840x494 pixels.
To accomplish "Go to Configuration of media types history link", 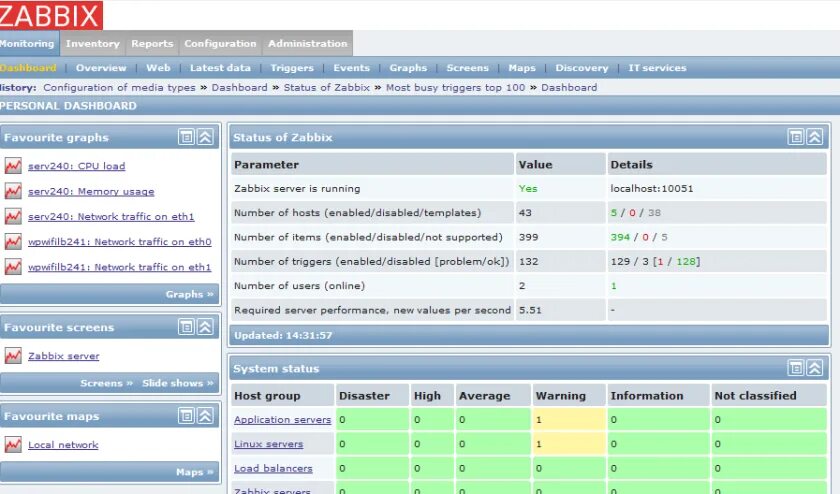I will pos(119,87).
